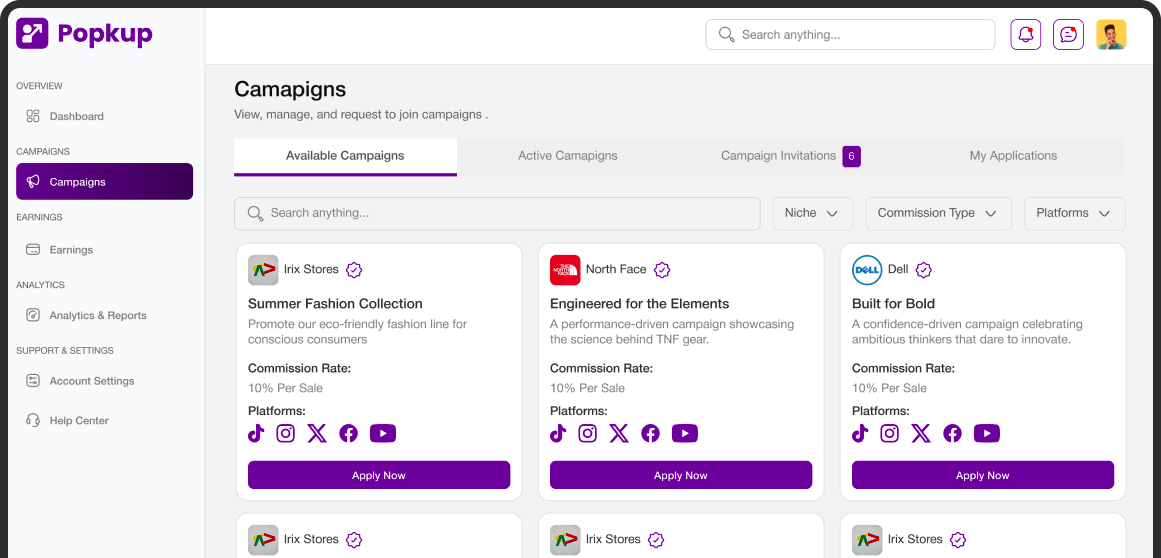Expand the Niche filter dropdown

[812, 213]
